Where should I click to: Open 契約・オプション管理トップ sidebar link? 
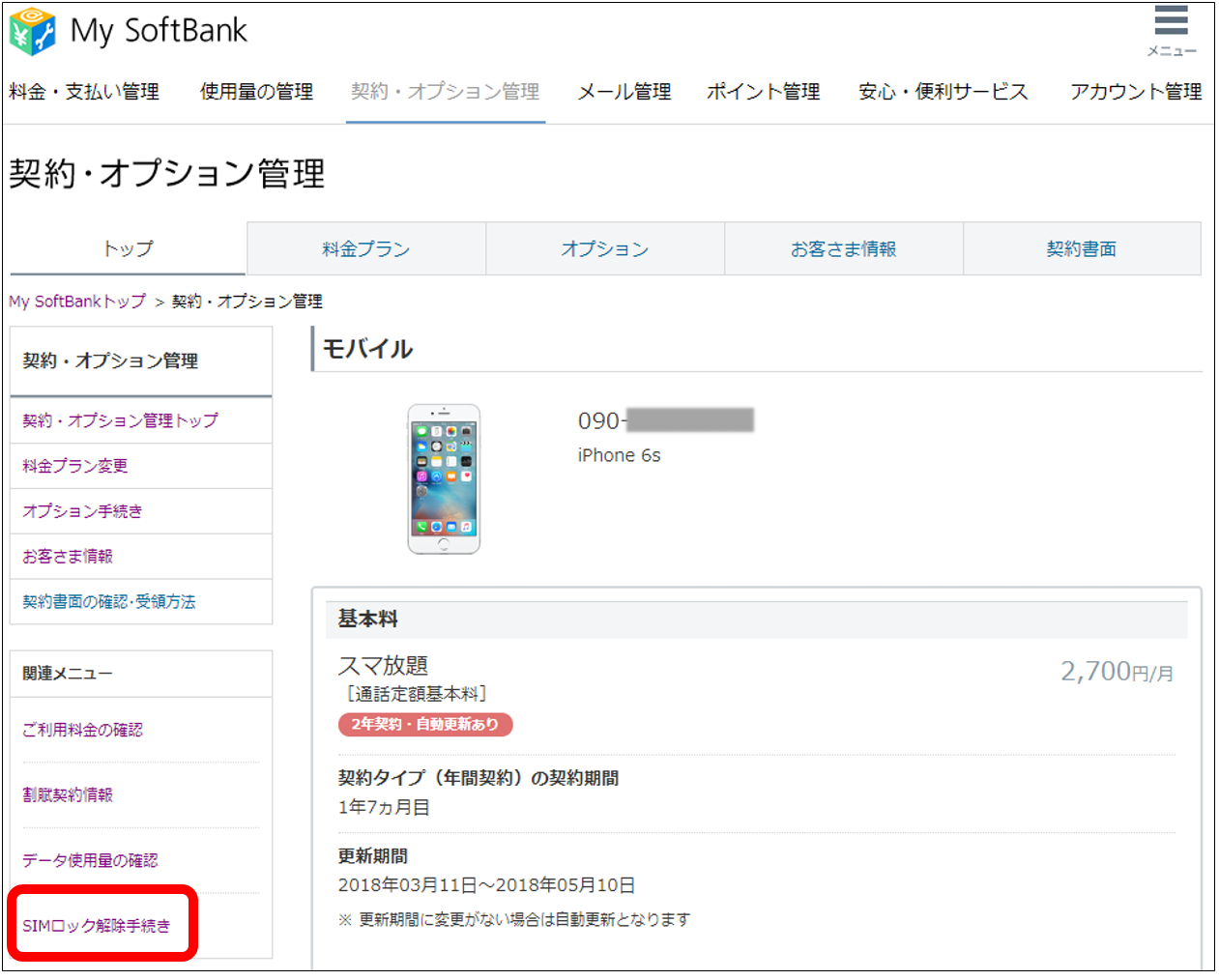[120, 420]
